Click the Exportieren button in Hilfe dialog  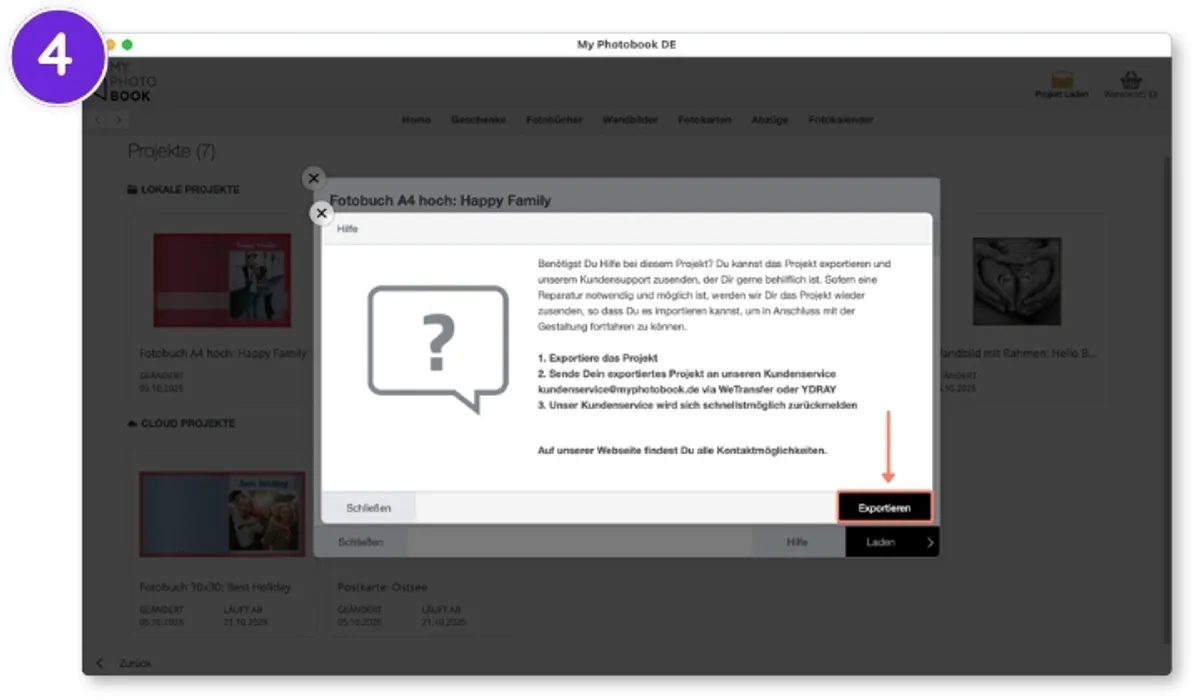pyautogui.click(x=884, y=508)
